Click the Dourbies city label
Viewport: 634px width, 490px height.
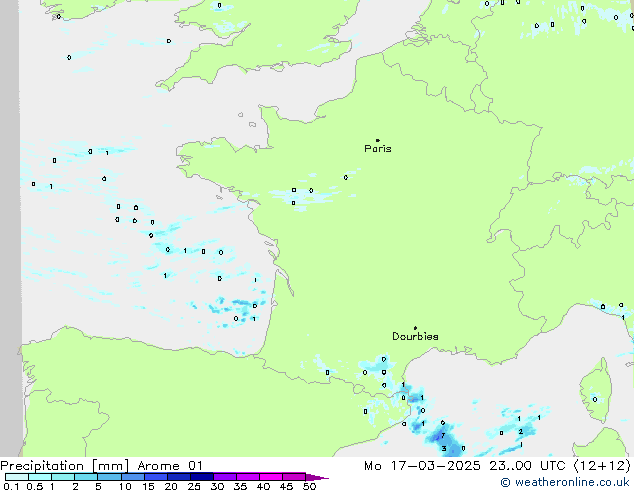(x=415, y=336)
